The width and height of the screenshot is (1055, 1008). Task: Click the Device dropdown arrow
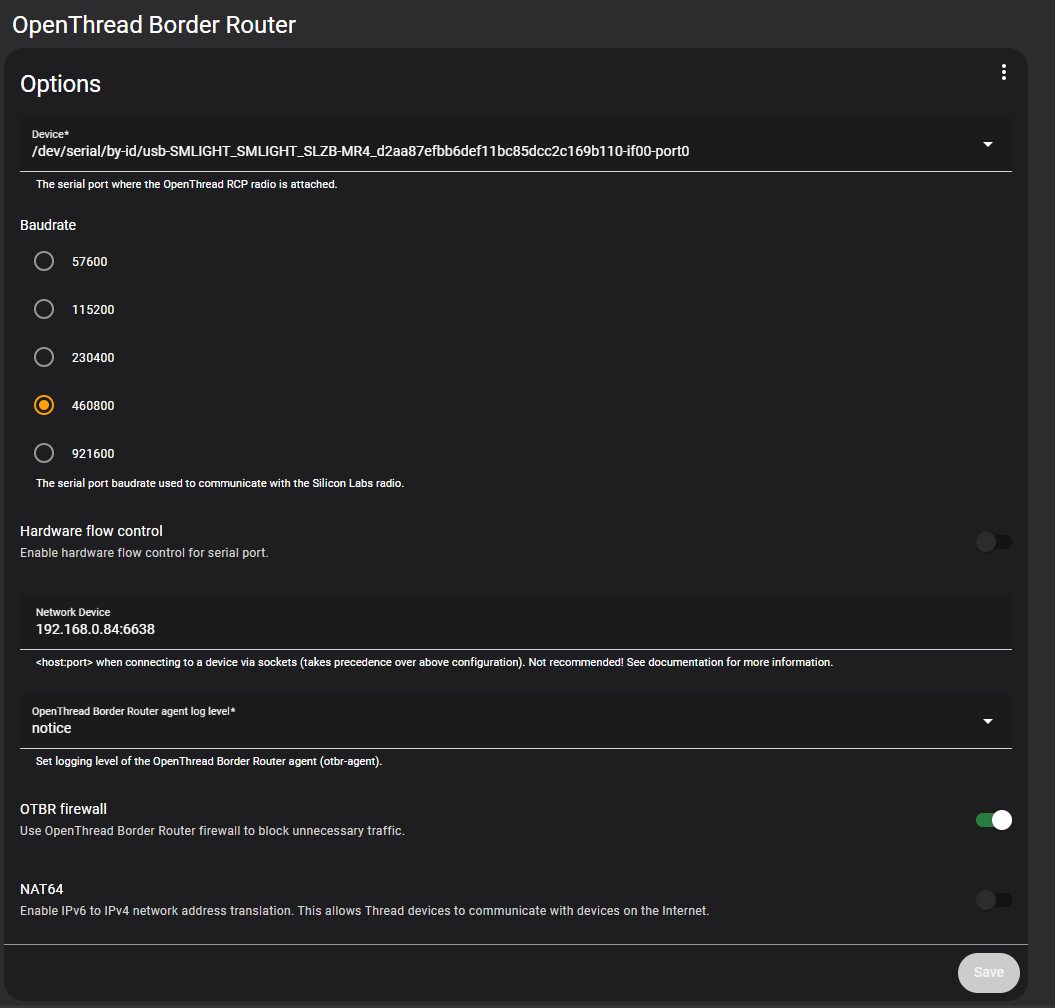pyautogui.click(x=987, y=144)
